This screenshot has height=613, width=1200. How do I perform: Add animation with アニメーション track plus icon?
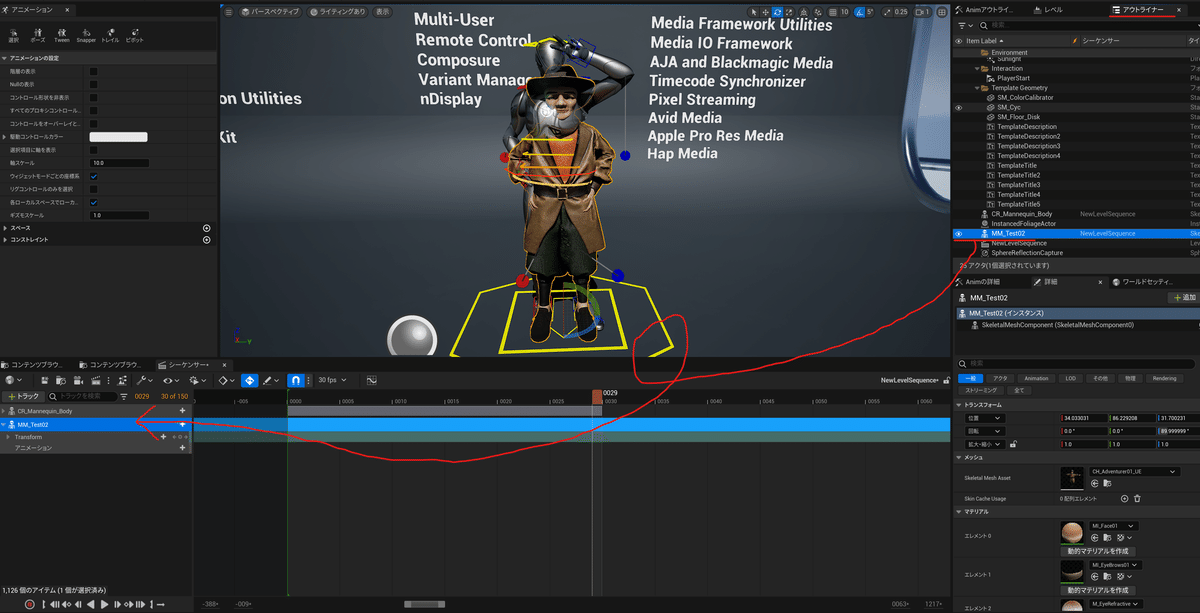coord(182,448)
